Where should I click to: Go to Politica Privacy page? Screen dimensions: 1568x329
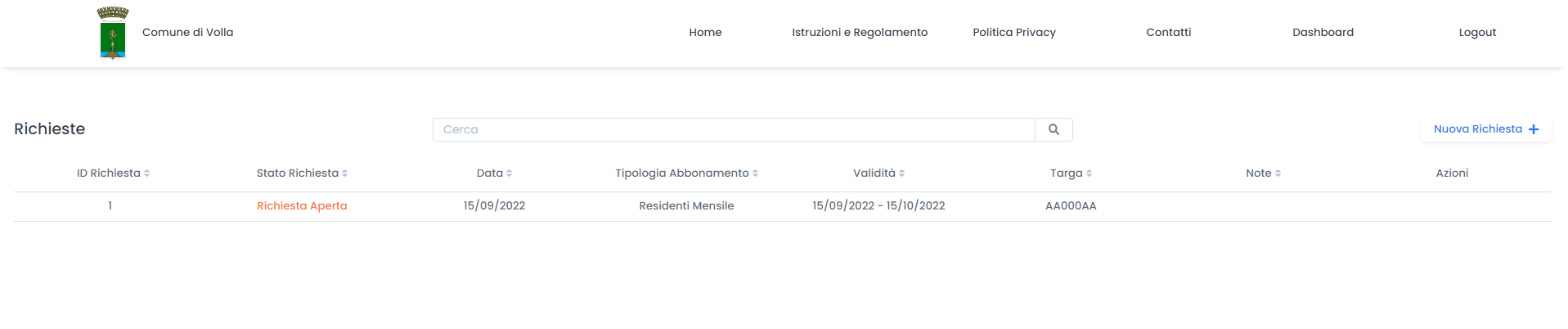(x=1014, y=33)
